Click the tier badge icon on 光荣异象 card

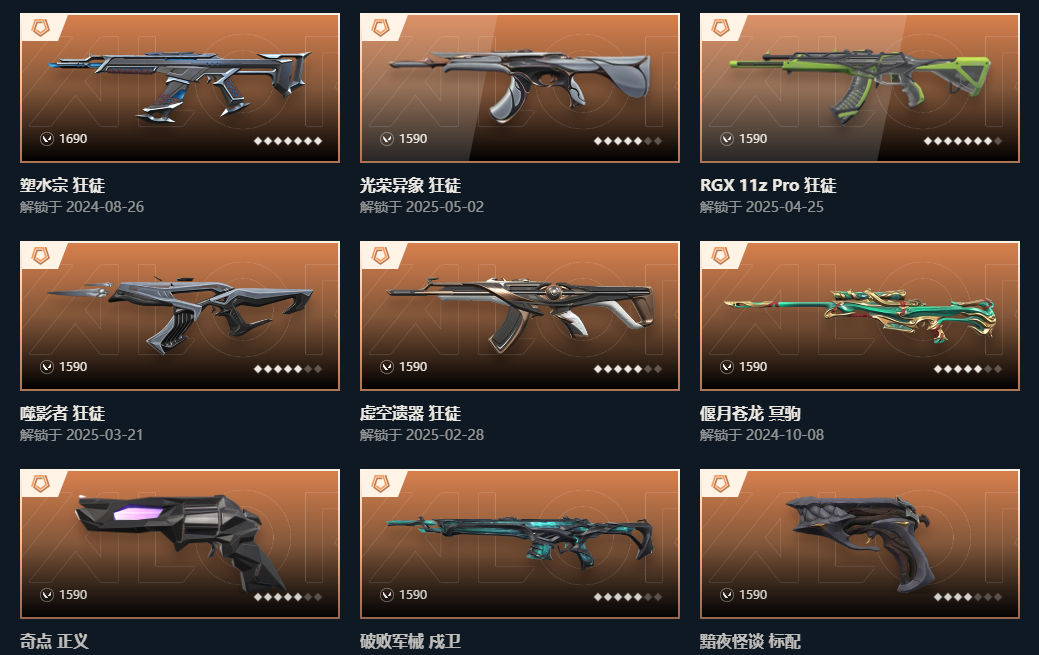pos(381,28)
